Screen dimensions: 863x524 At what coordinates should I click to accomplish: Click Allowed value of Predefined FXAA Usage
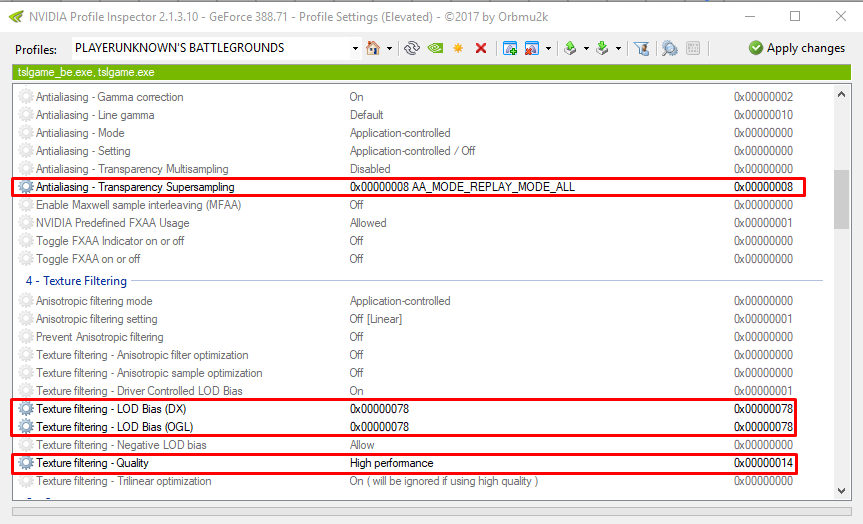point(368,222)
